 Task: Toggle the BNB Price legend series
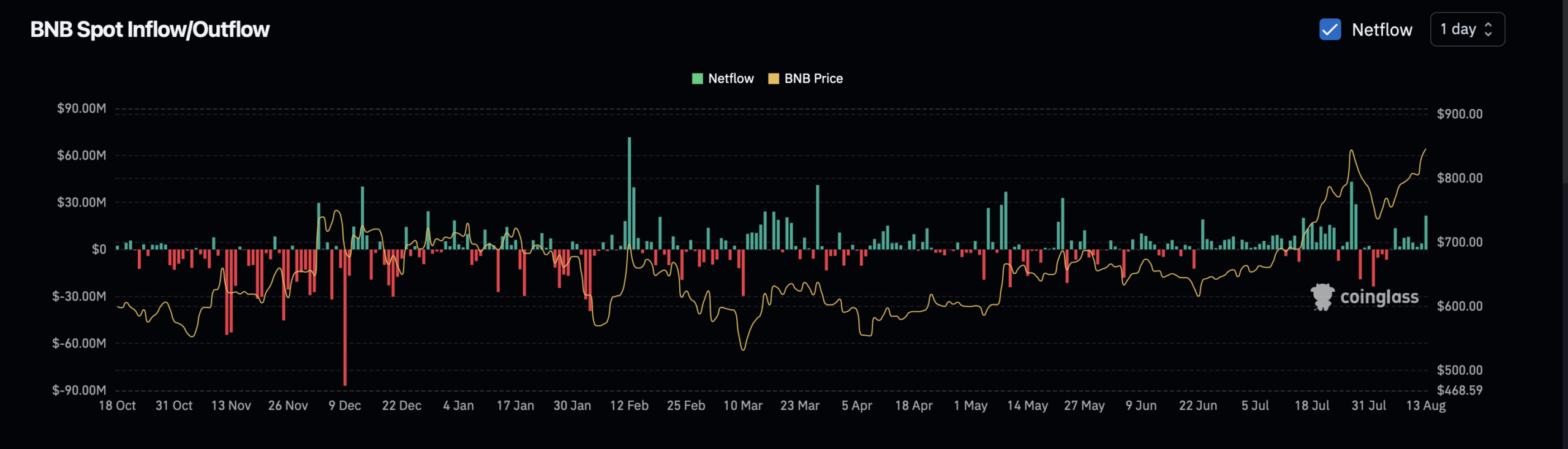coord(805,78)
